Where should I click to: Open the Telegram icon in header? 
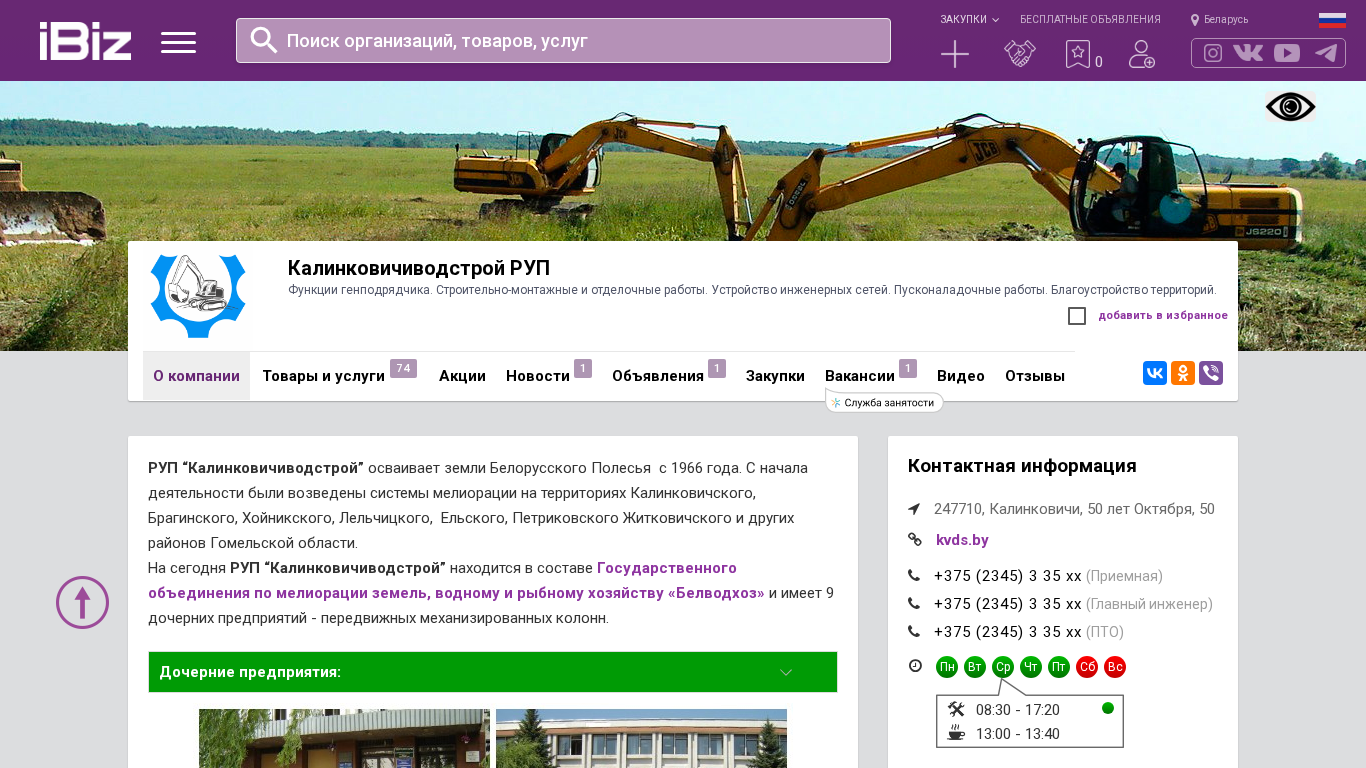1326,53
